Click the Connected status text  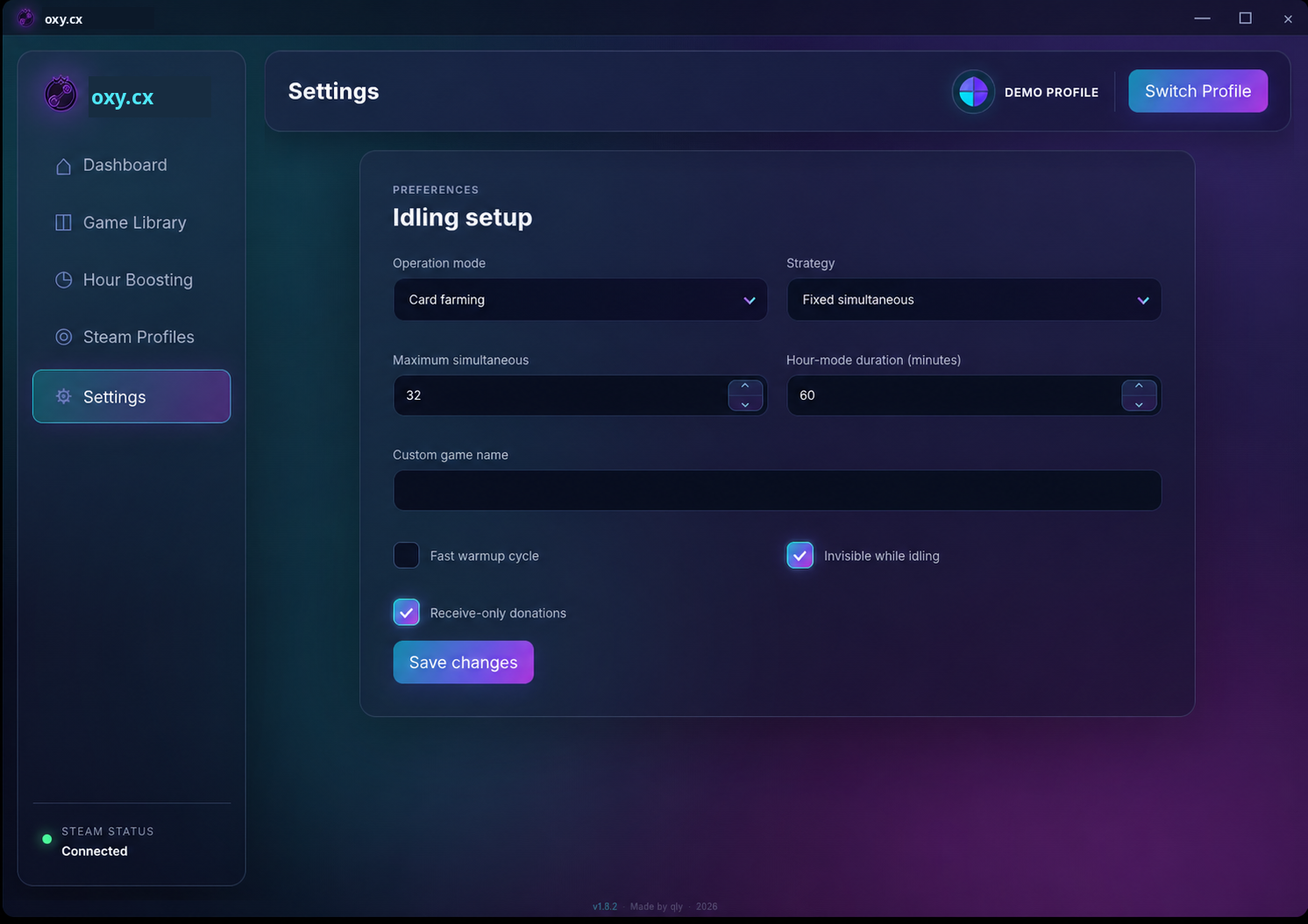point(95,851)
